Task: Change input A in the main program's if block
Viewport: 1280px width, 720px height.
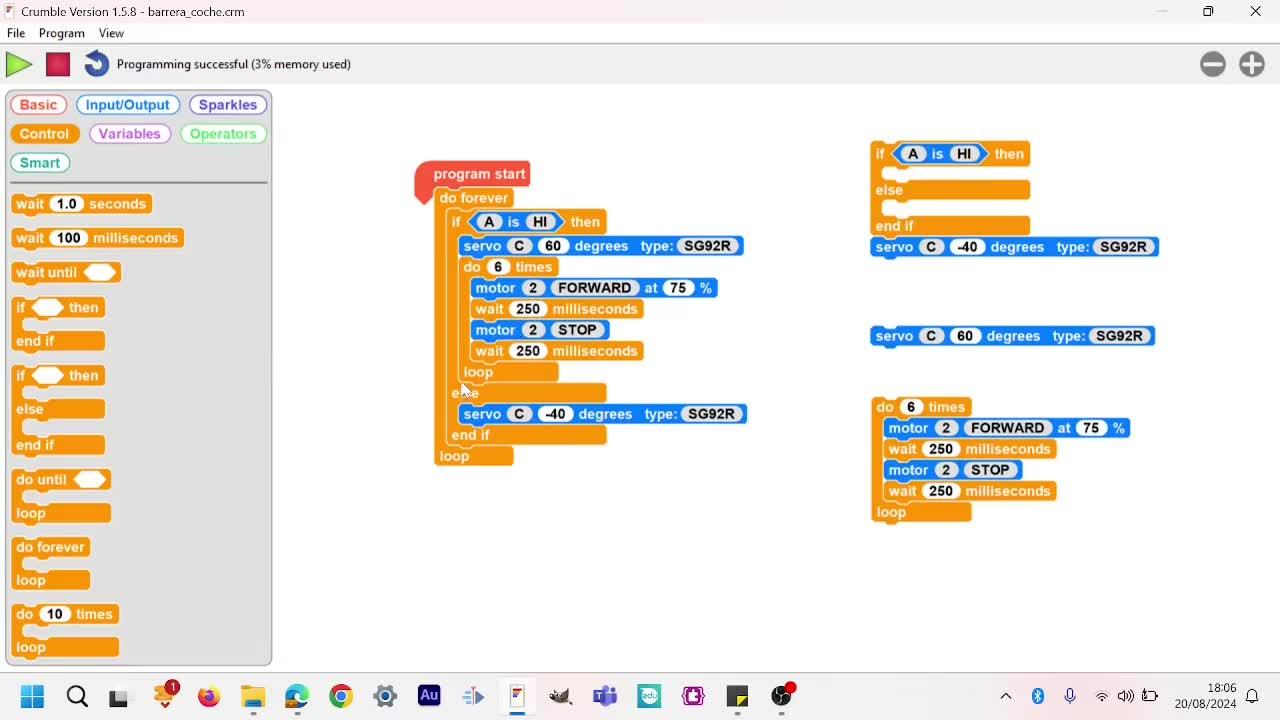Action: 489,222
